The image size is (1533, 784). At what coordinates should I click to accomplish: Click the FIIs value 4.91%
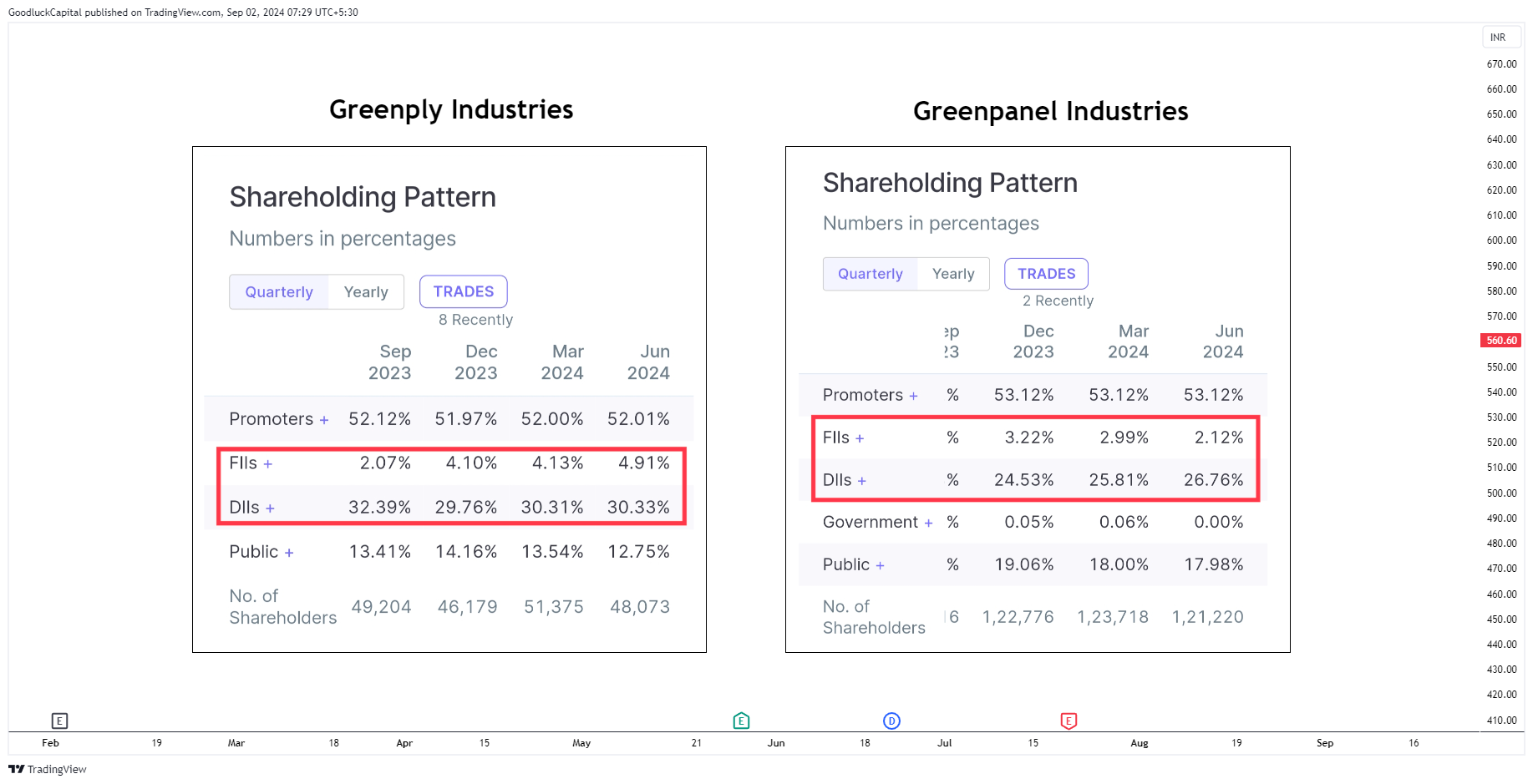point(644,463)
